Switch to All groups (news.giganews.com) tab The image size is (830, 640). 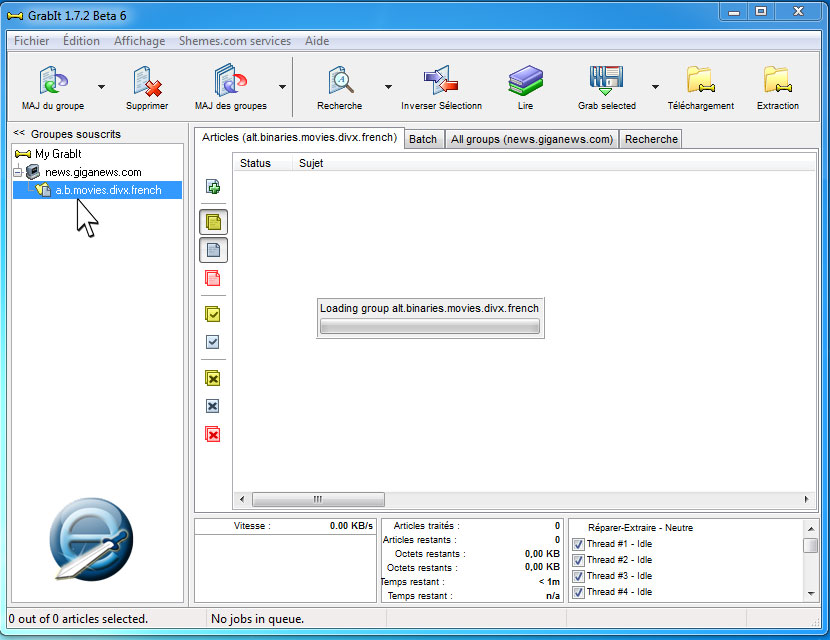(x=531, y=139)
